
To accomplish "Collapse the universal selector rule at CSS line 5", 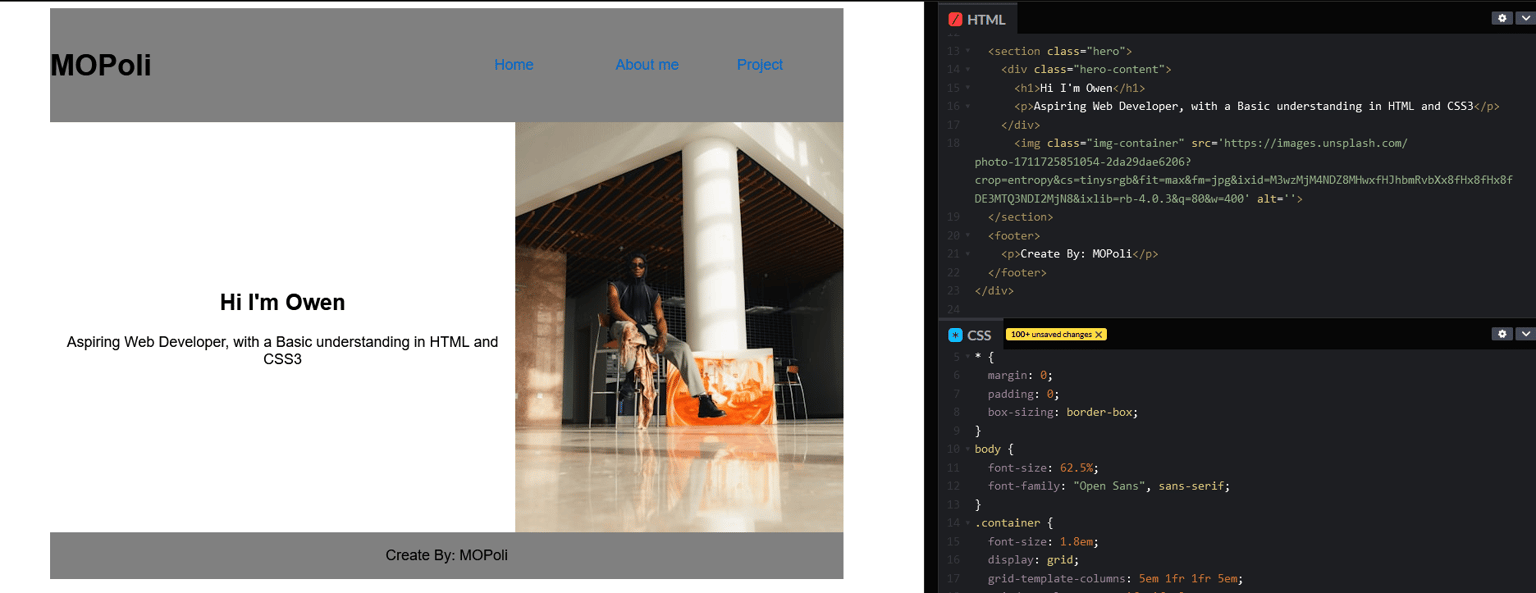I will click(x=968, y=357).
